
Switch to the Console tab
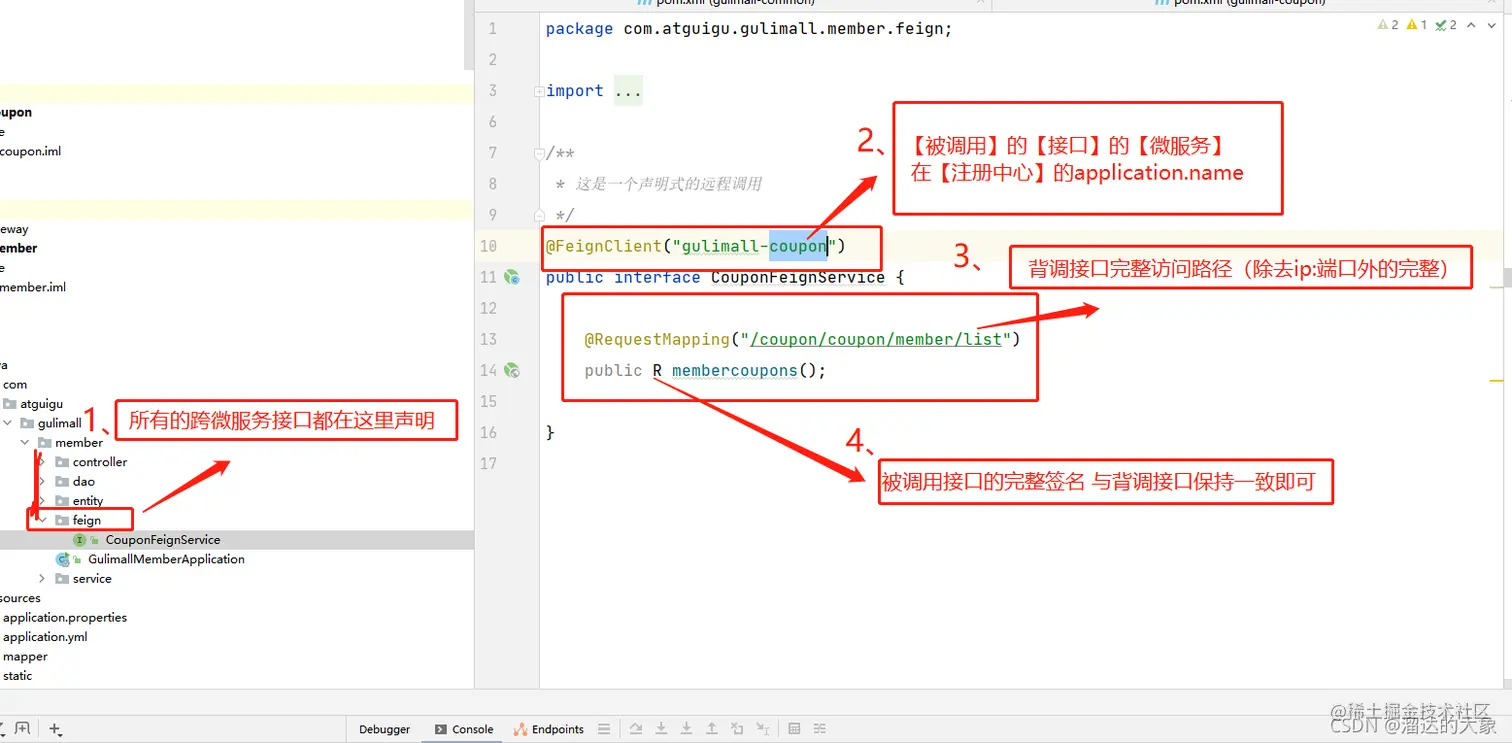[464, 729]
